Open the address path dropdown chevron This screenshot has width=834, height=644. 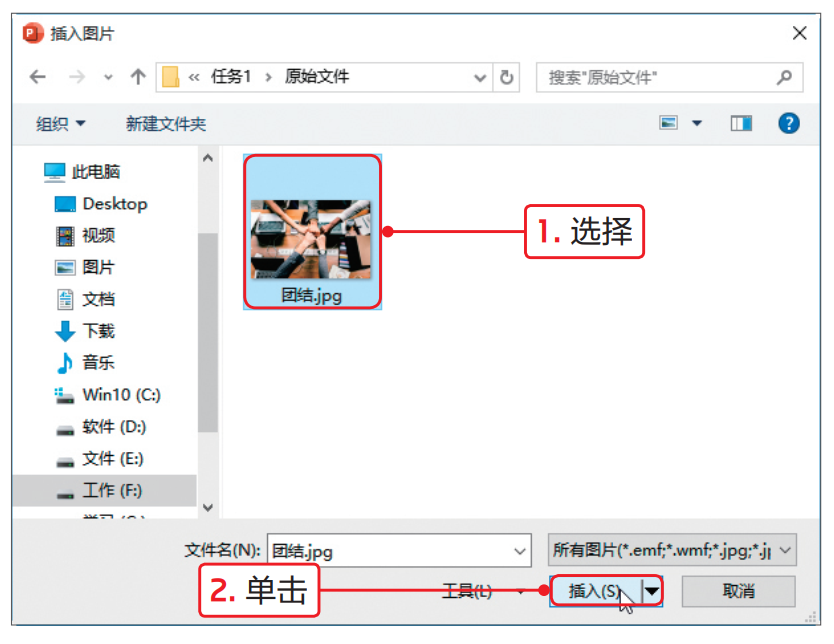480,78
